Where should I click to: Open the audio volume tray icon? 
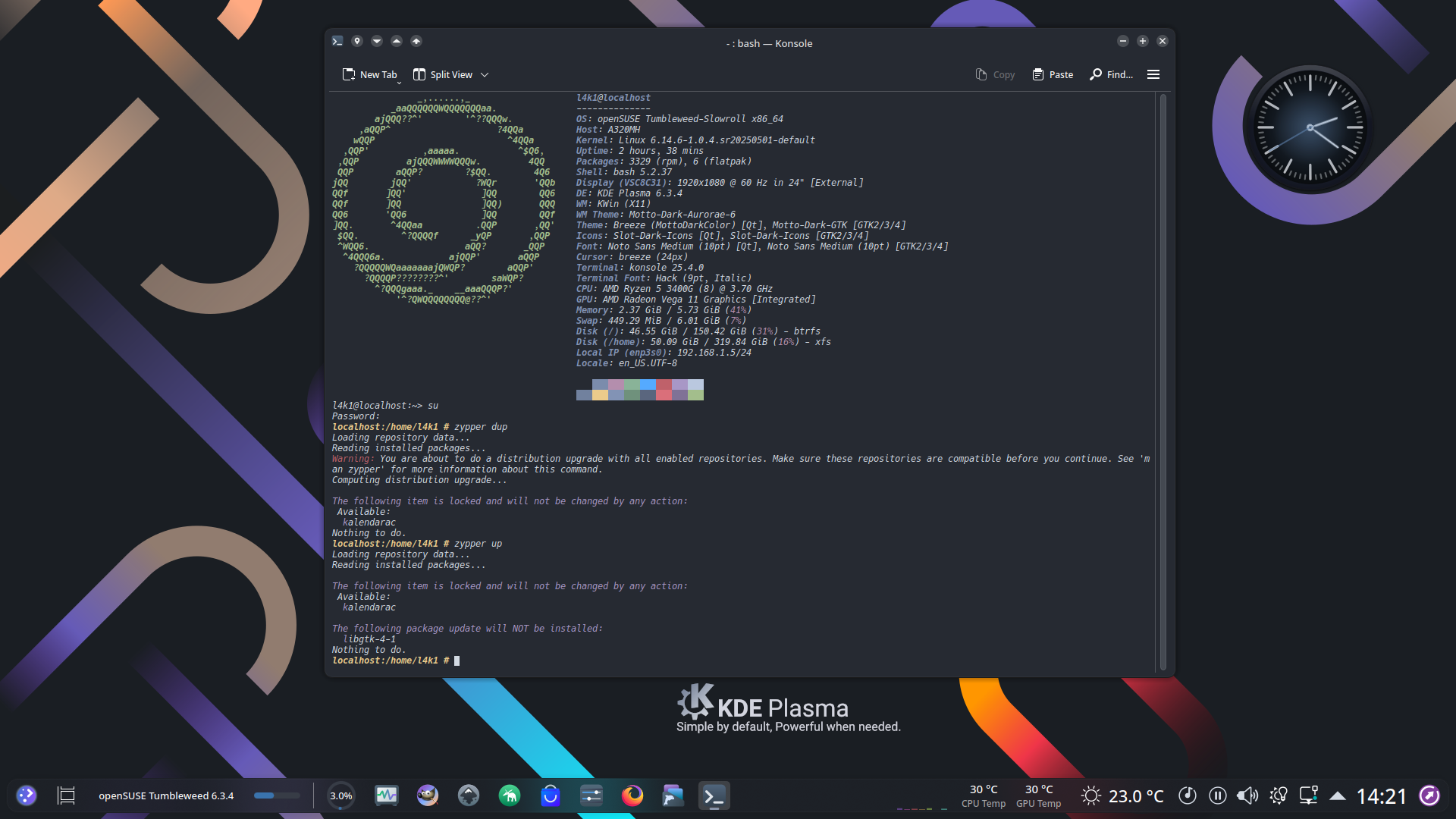click(1247, 795)
